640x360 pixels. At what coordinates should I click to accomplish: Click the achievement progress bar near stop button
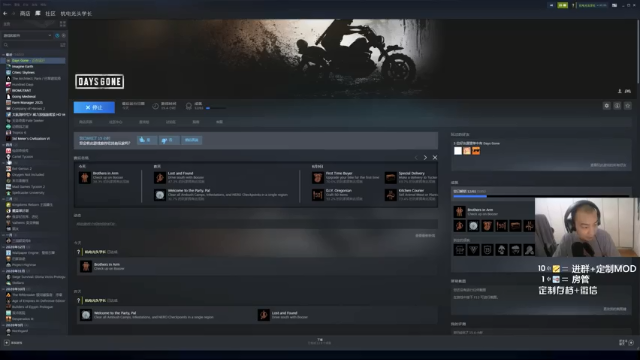pyautogui.click(x=216, y=108)
